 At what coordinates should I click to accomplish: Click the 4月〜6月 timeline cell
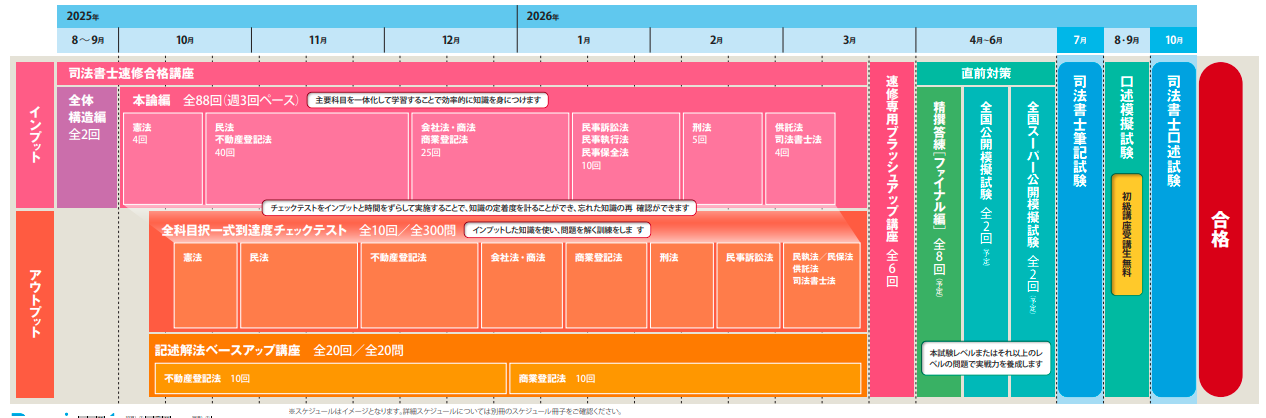point(985,40)
